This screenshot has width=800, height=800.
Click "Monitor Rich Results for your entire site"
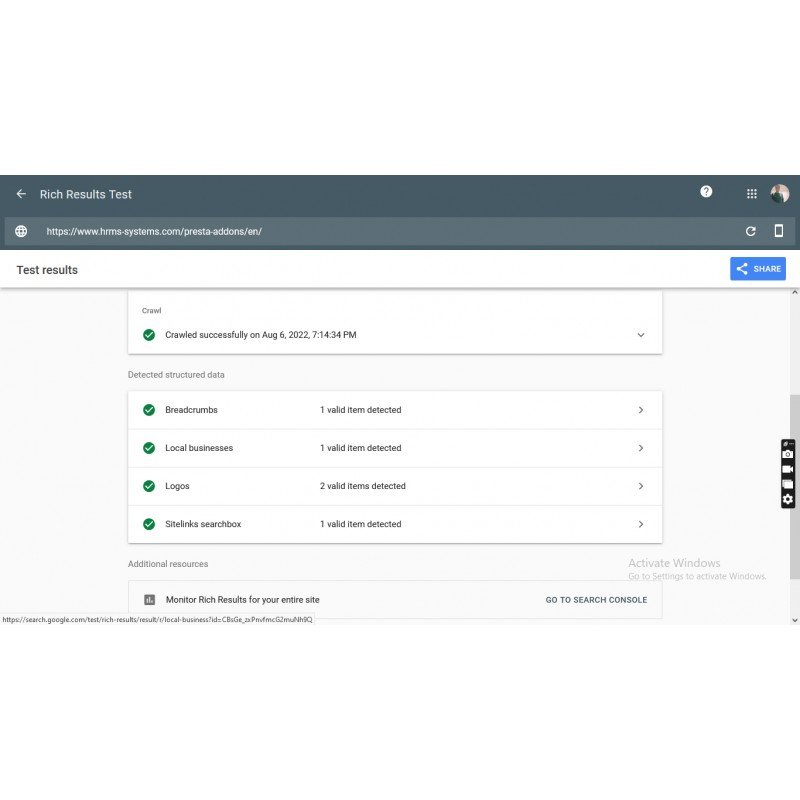(x=242, y=599)
